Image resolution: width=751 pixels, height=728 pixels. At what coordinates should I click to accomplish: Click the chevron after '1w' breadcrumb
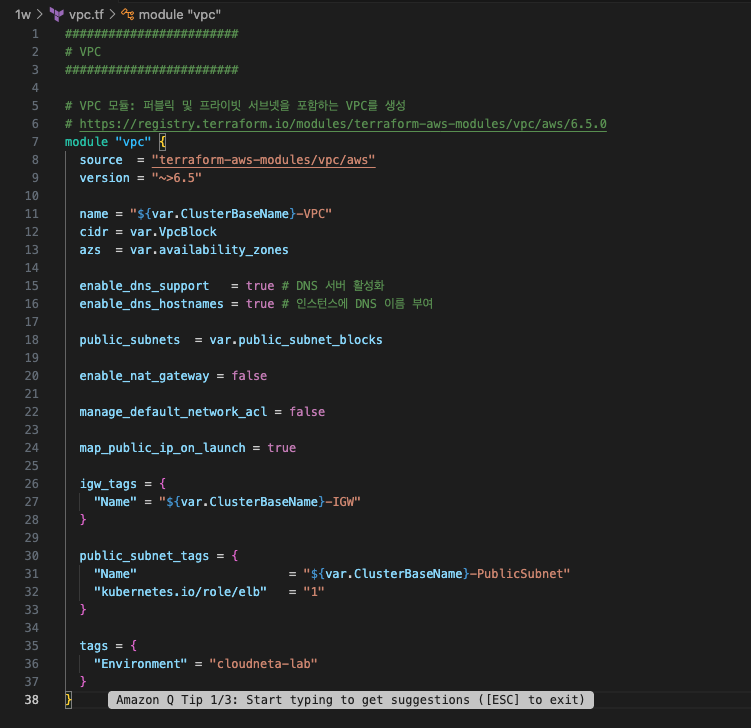40,15
